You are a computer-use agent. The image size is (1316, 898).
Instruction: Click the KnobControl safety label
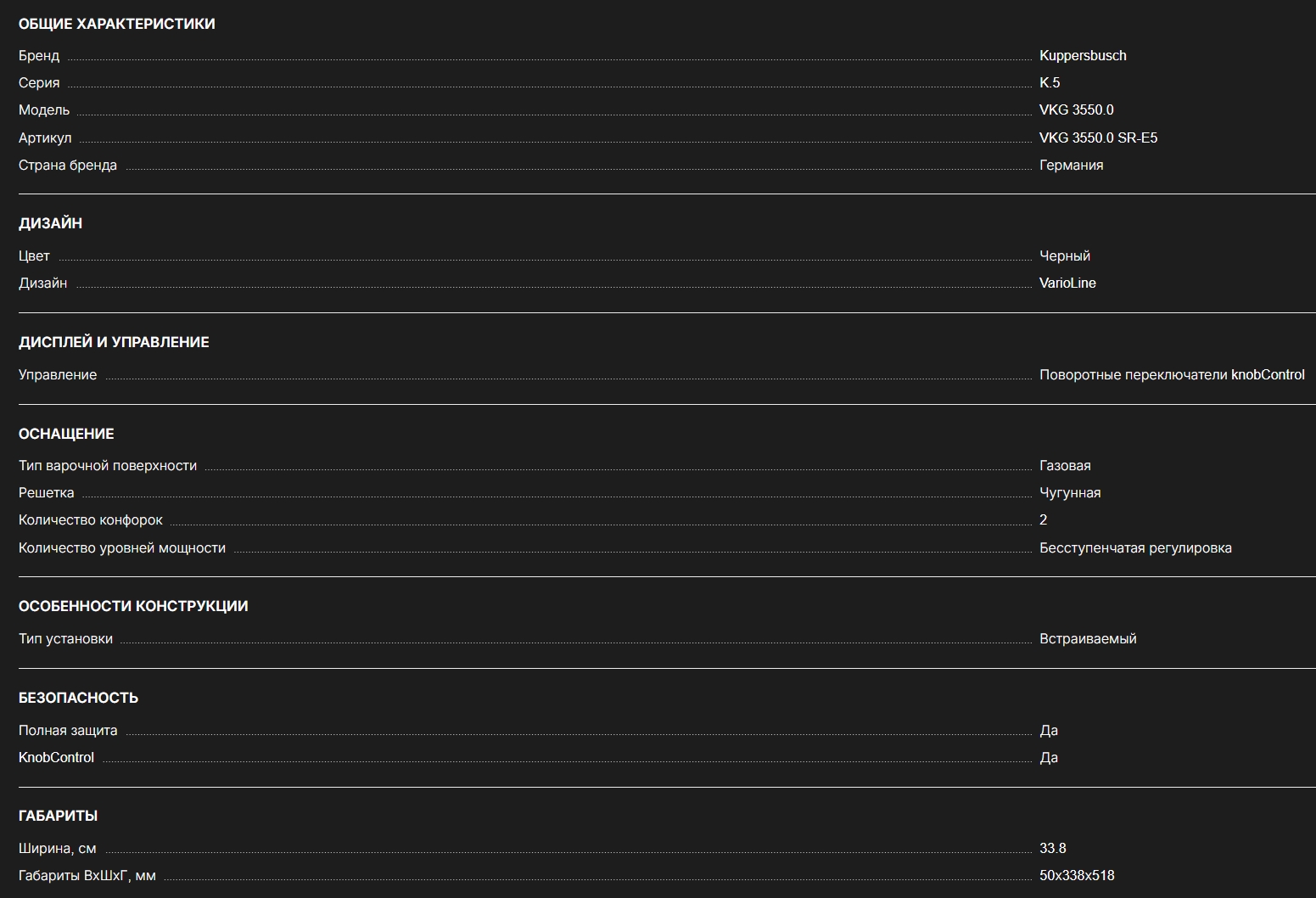coord(56,757)
